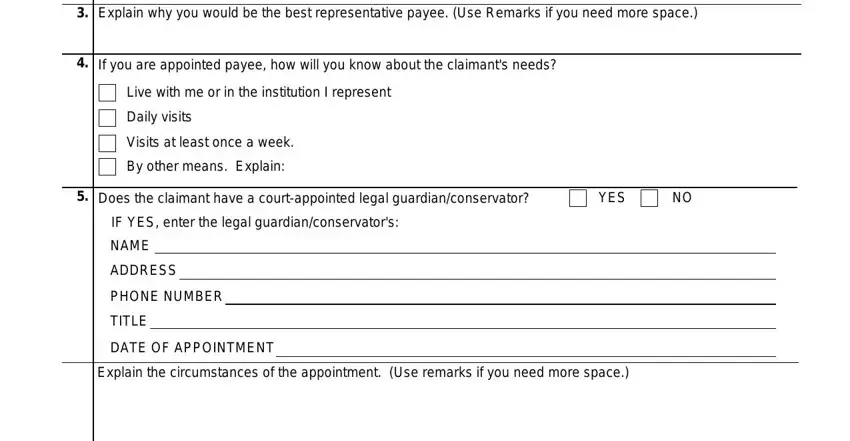Enable the 'By other means' checkbox
850x441 pixels.
107,167
